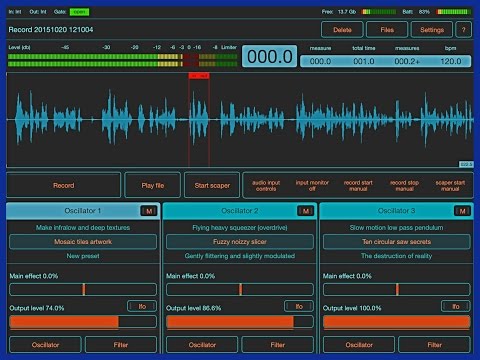The height and width of the screenshot is (360, 480).
Task: Set Oscillator 1 Output level slider
Action: pos(83,322)
